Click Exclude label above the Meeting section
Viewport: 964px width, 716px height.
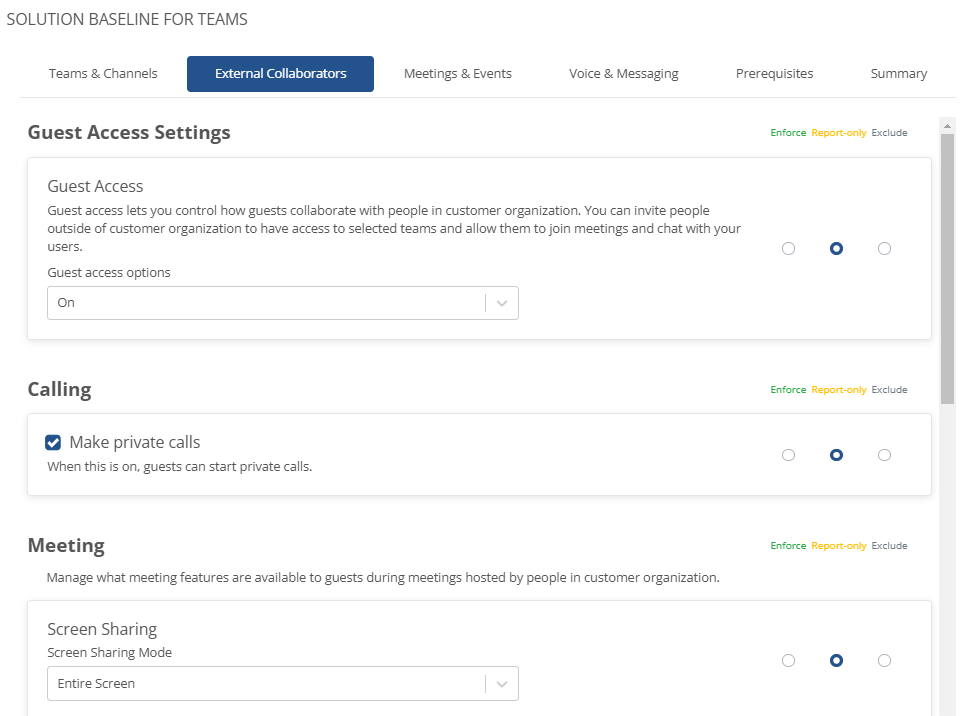(889, 545)
